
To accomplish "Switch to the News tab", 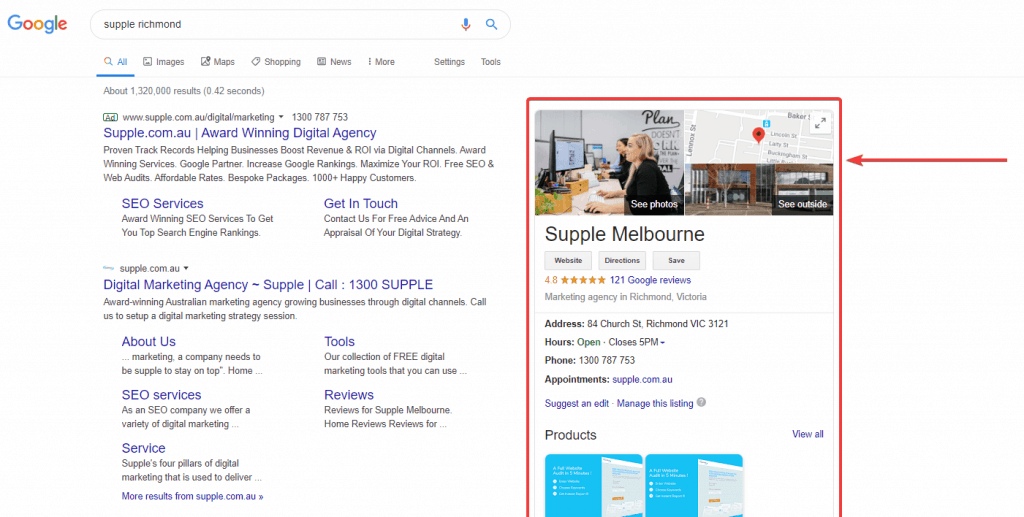I will 334,62.
